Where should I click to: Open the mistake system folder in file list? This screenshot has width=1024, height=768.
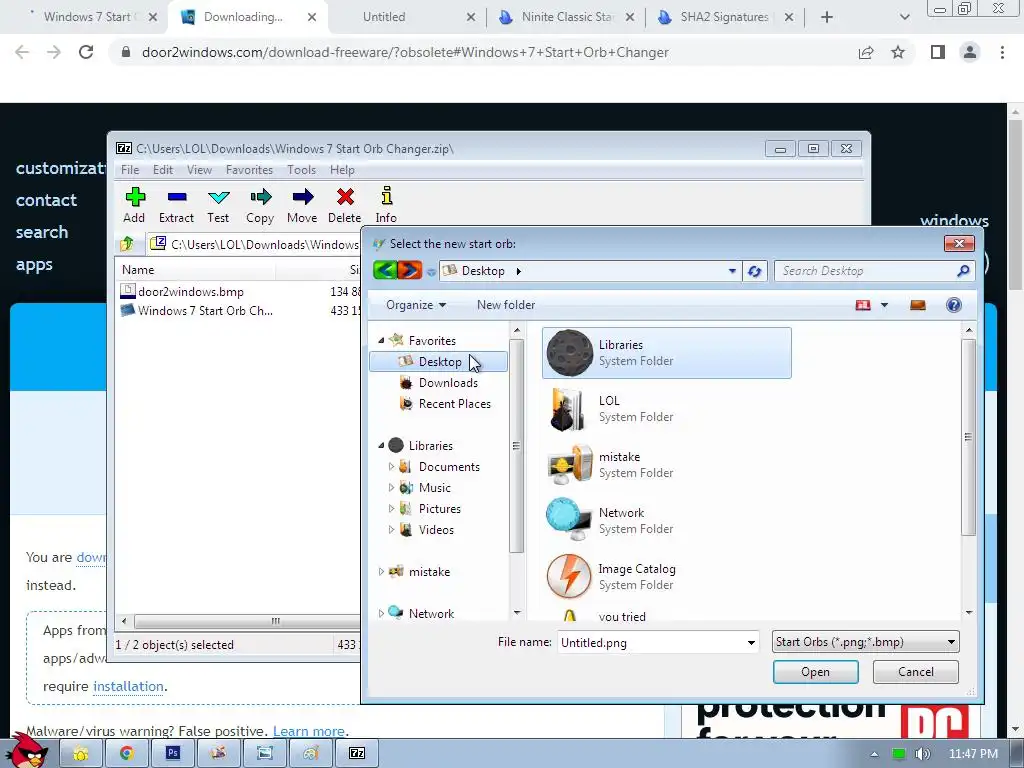coord(666,465)
